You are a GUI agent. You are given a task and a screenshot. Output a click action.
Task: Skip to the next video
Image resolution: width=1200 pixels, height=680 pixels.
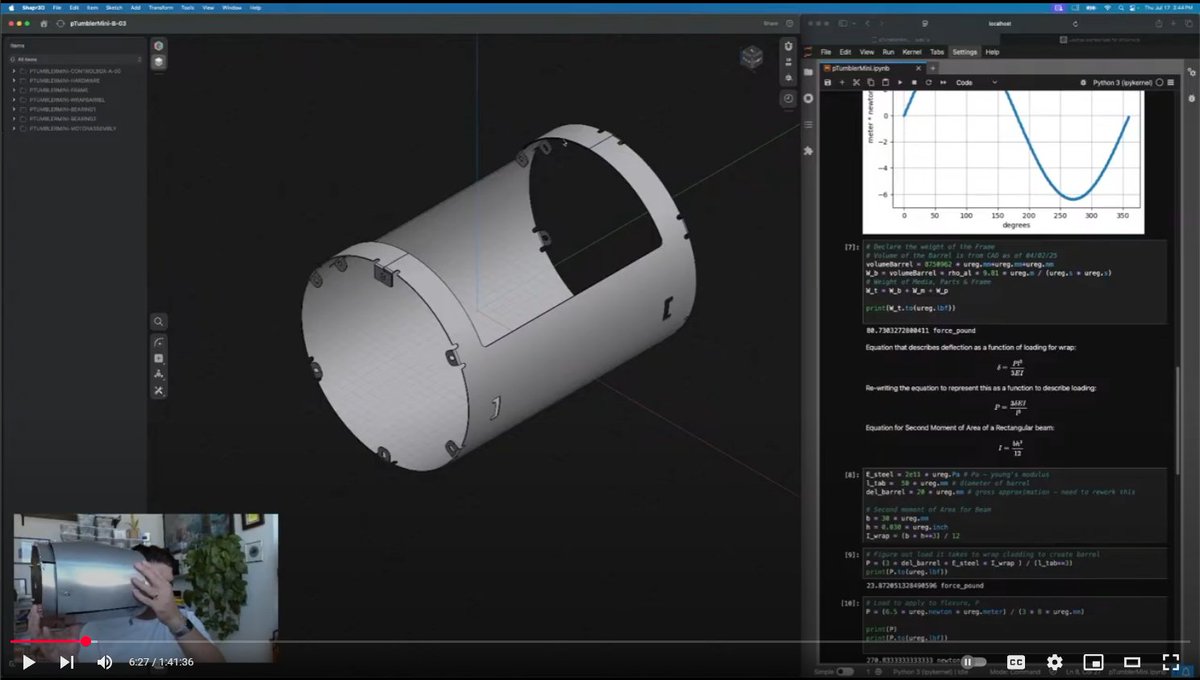[66, 662]
